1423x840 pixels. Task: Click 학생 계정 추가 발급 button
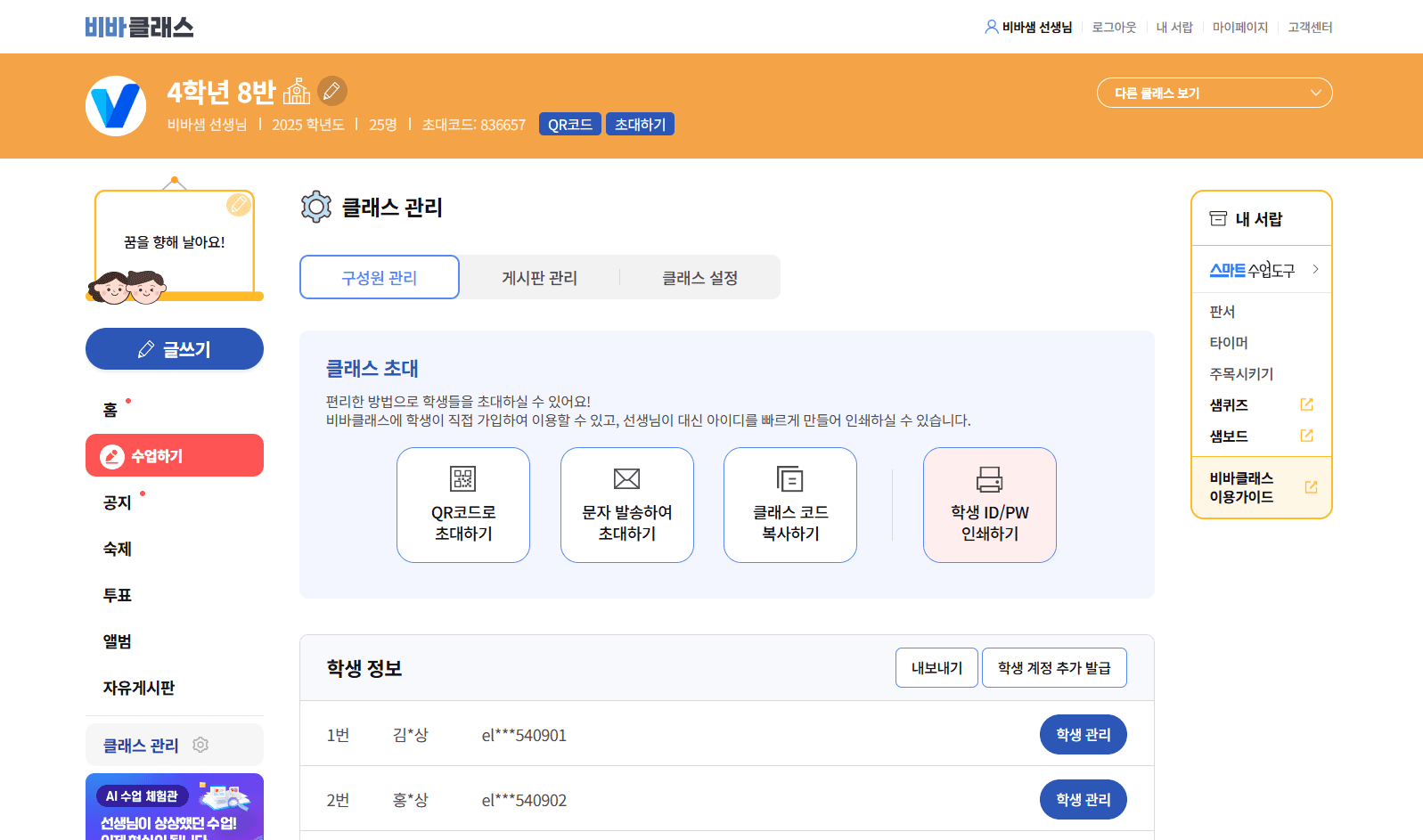(1054, 667)
